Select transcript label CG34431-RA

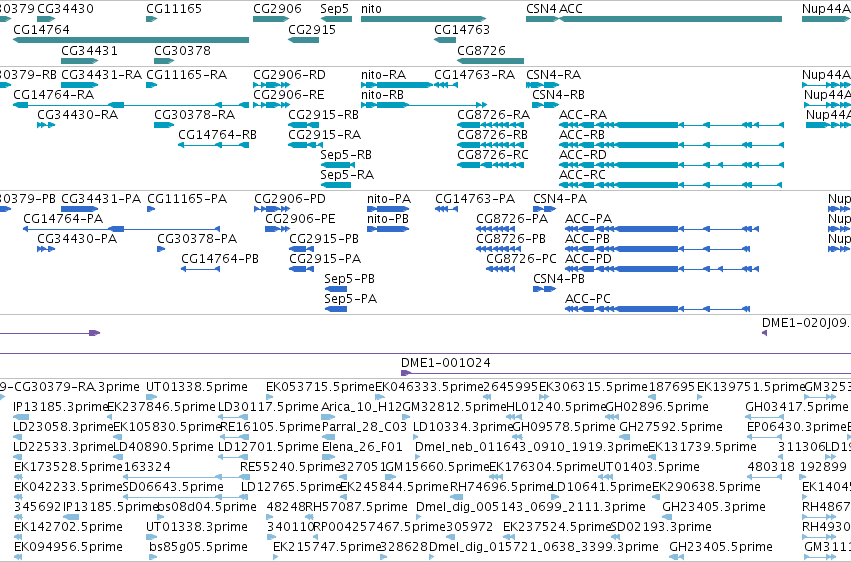coord(101,74)
